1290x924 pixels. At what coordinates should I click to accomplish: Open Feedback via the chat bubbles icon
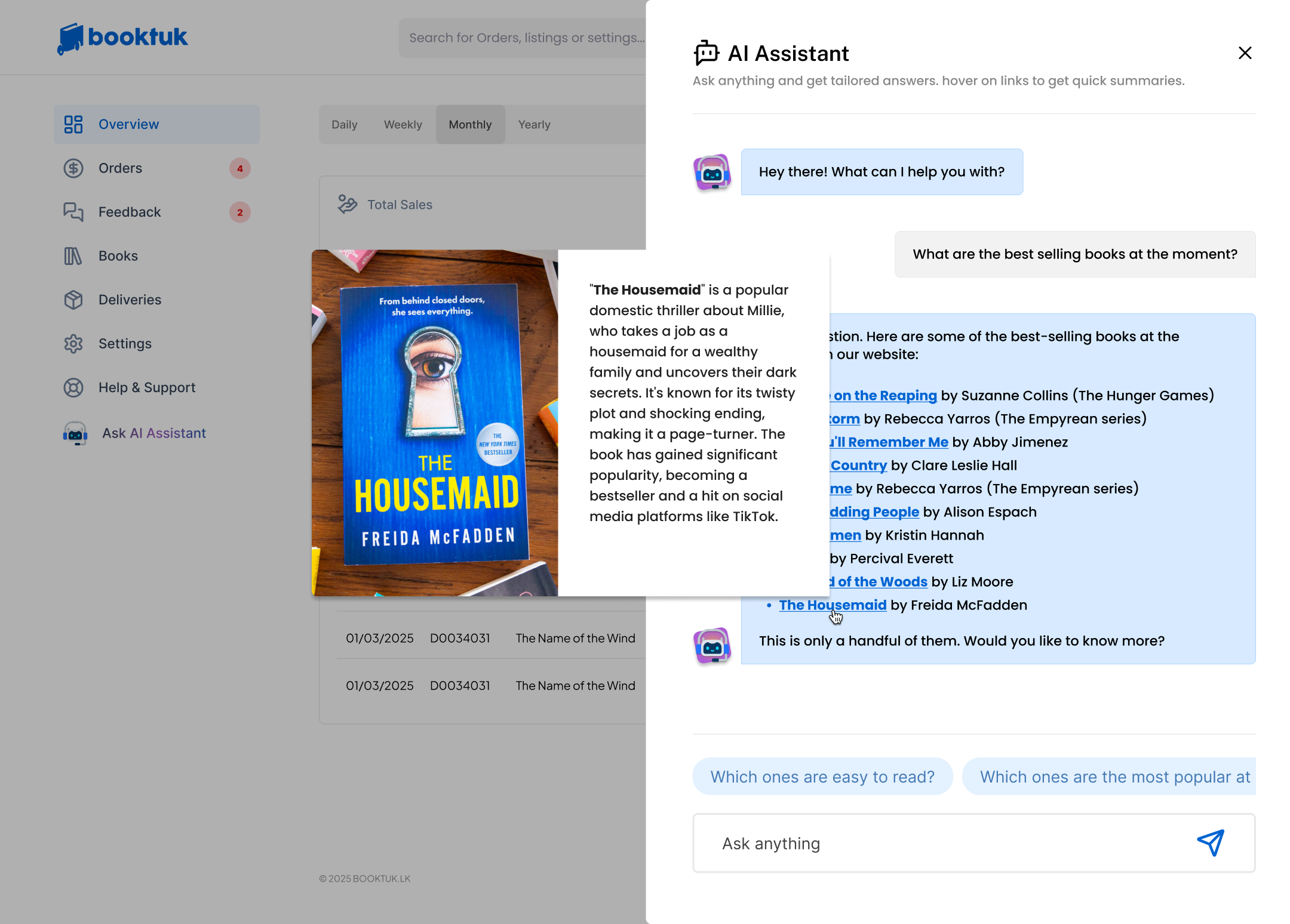(73, 212)
